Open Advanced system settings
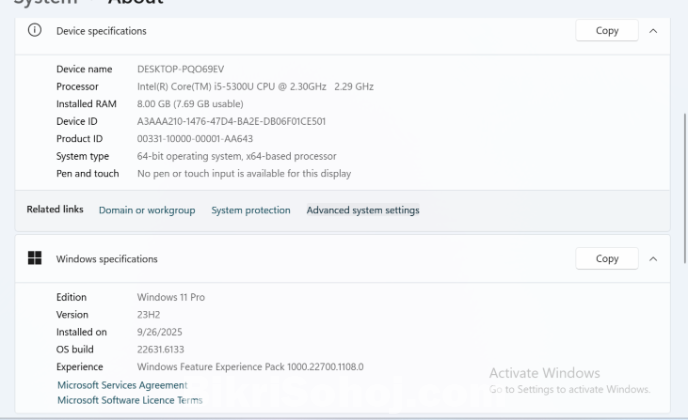Viewport: 688px width, 420px height. click(363, 211)
